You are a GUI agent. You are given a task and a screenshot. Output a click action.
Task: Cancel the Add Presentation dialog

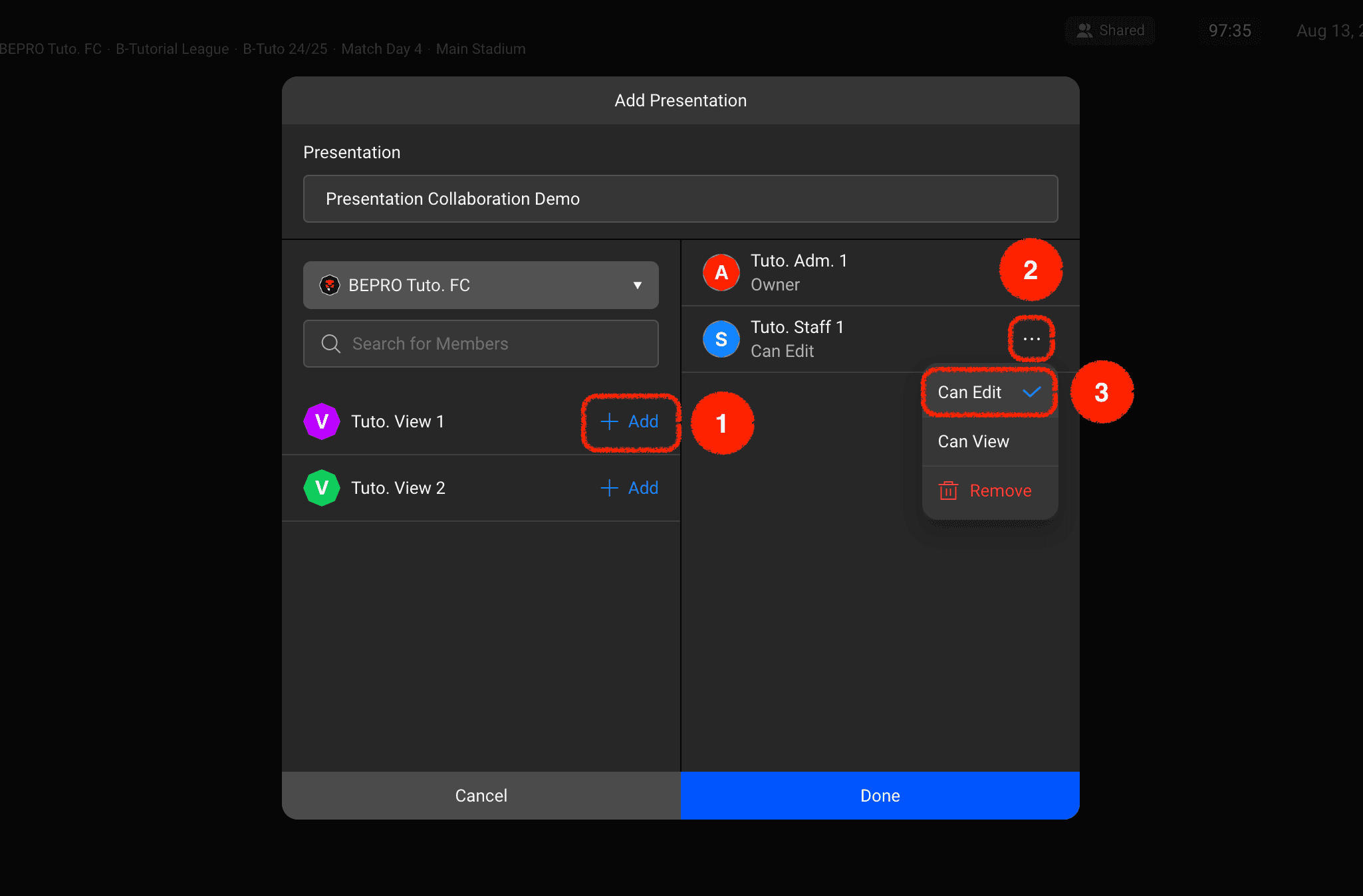point(481,796)
